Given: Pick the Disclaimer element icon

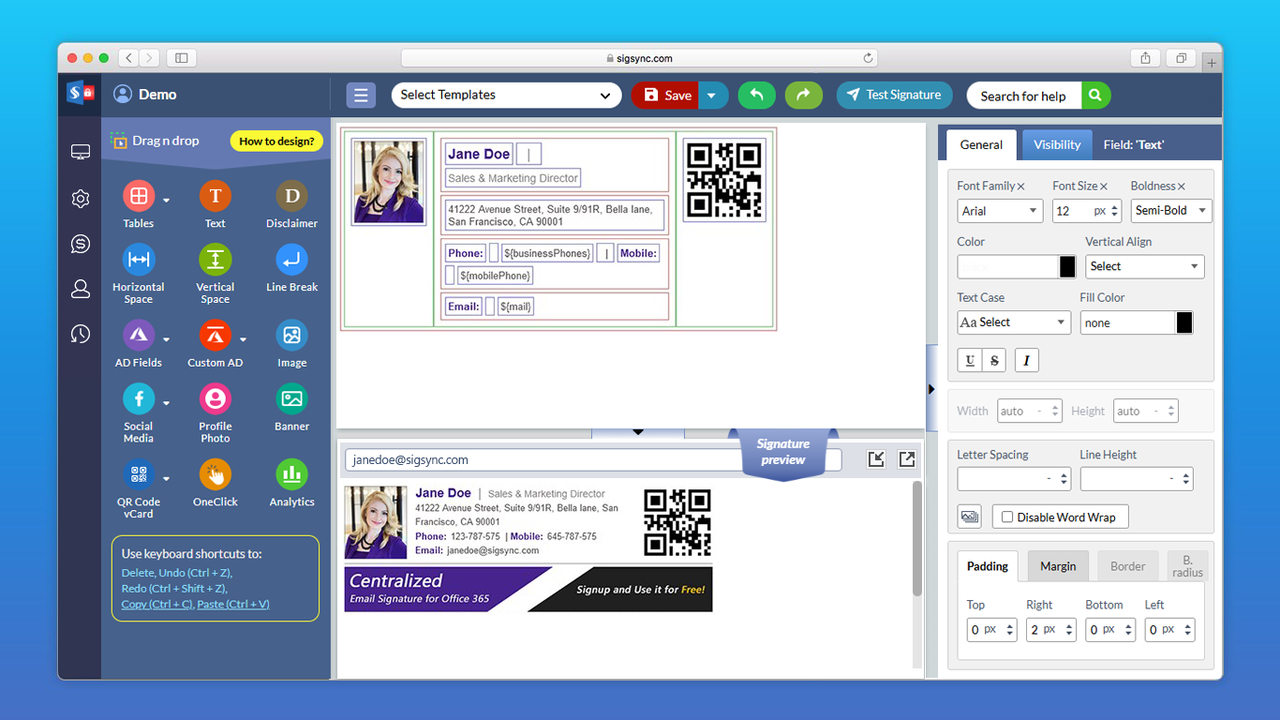Looking at the screenshot, I should pyautogui.click(x=292, y=196).
